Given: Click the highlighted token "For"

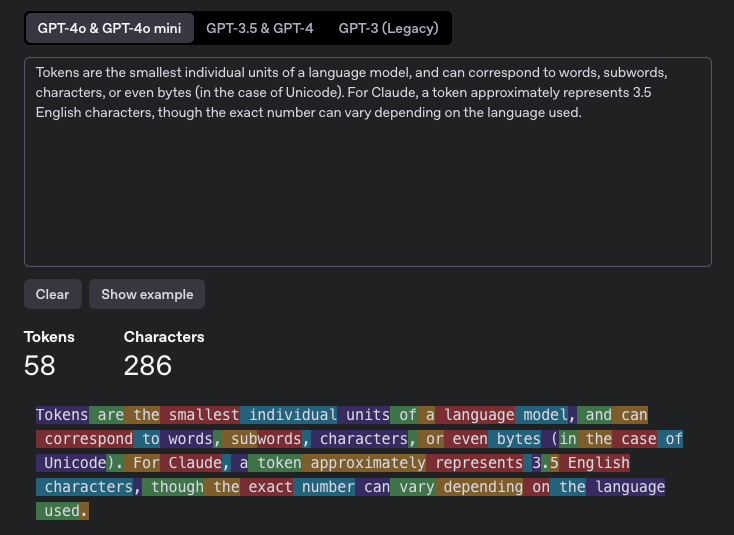Looking at the screenshot, I should coord(142,462).
